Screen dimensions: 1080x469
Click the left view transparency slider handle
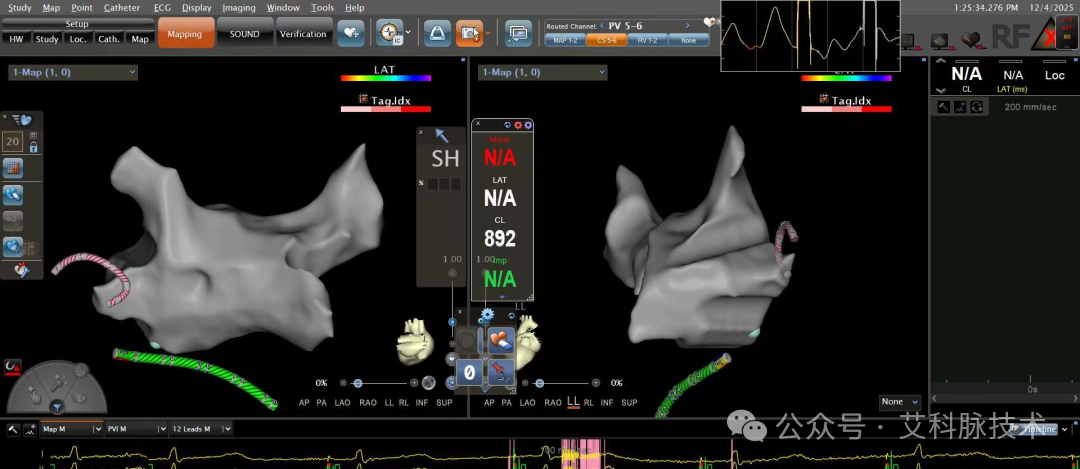pos(357,383)
